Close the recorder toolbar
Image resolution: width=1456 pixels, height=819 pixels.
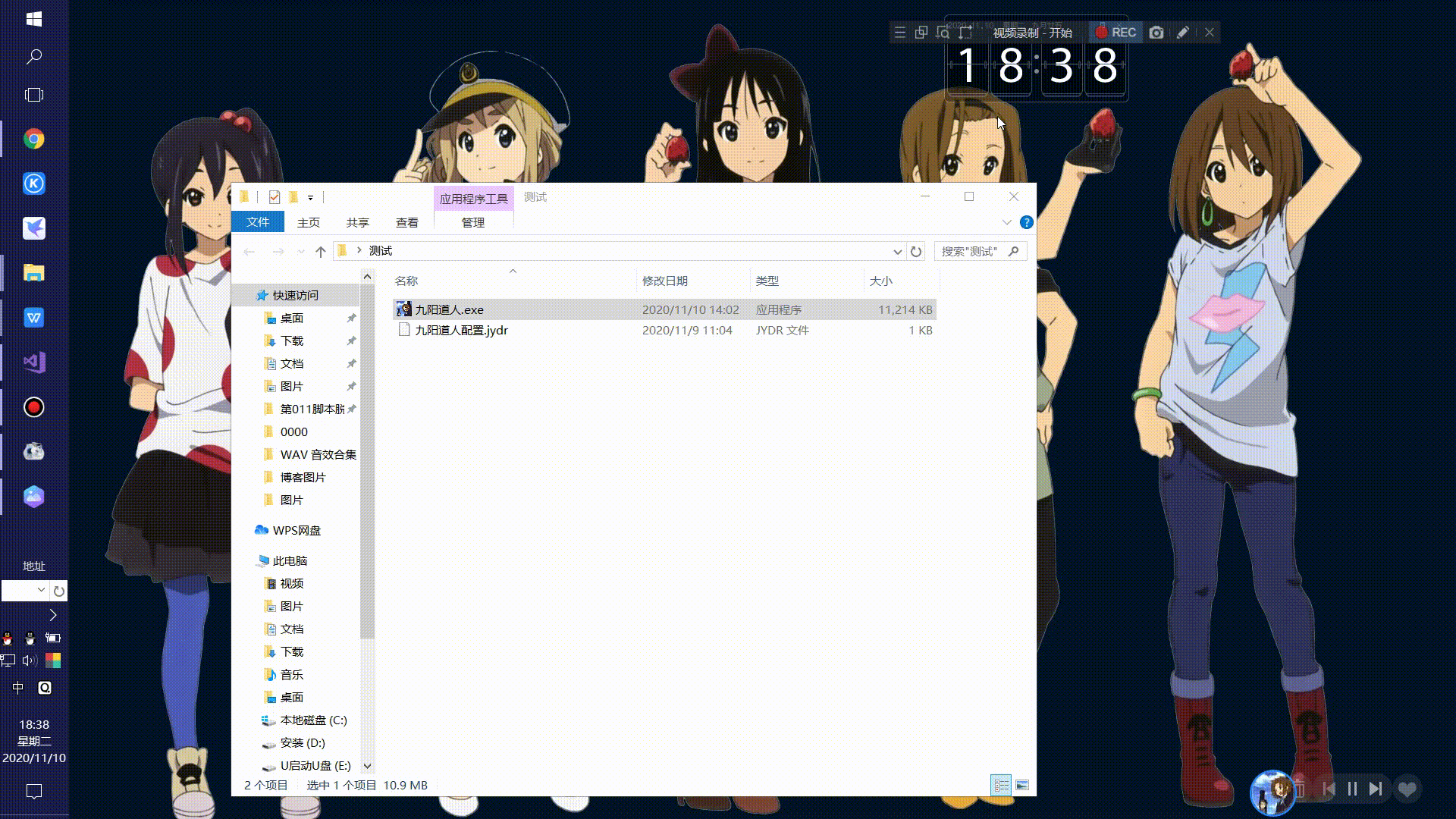tap(1210, 33)
